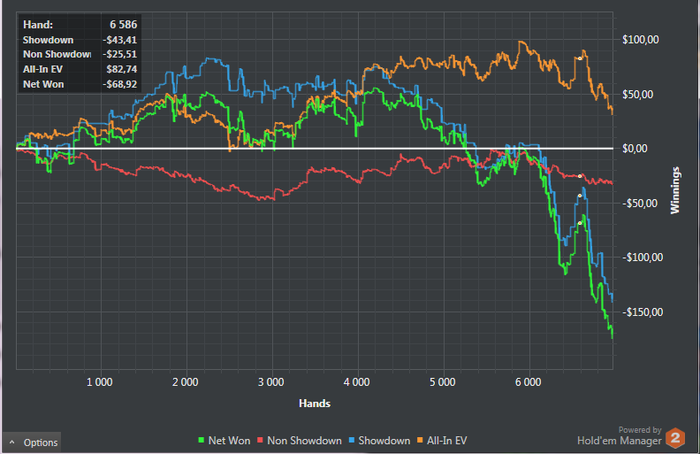
Task: Expand the Options panel
Action: click(x=32, y=442)
